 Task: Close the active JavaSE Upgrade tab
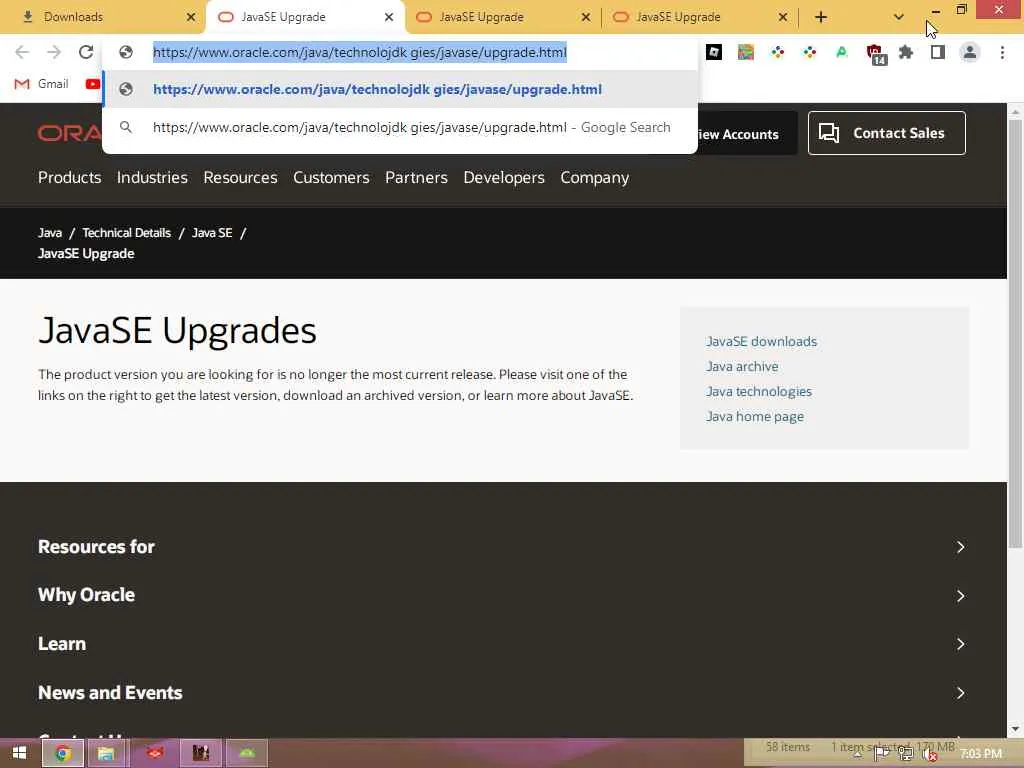(x=389, y=17)
